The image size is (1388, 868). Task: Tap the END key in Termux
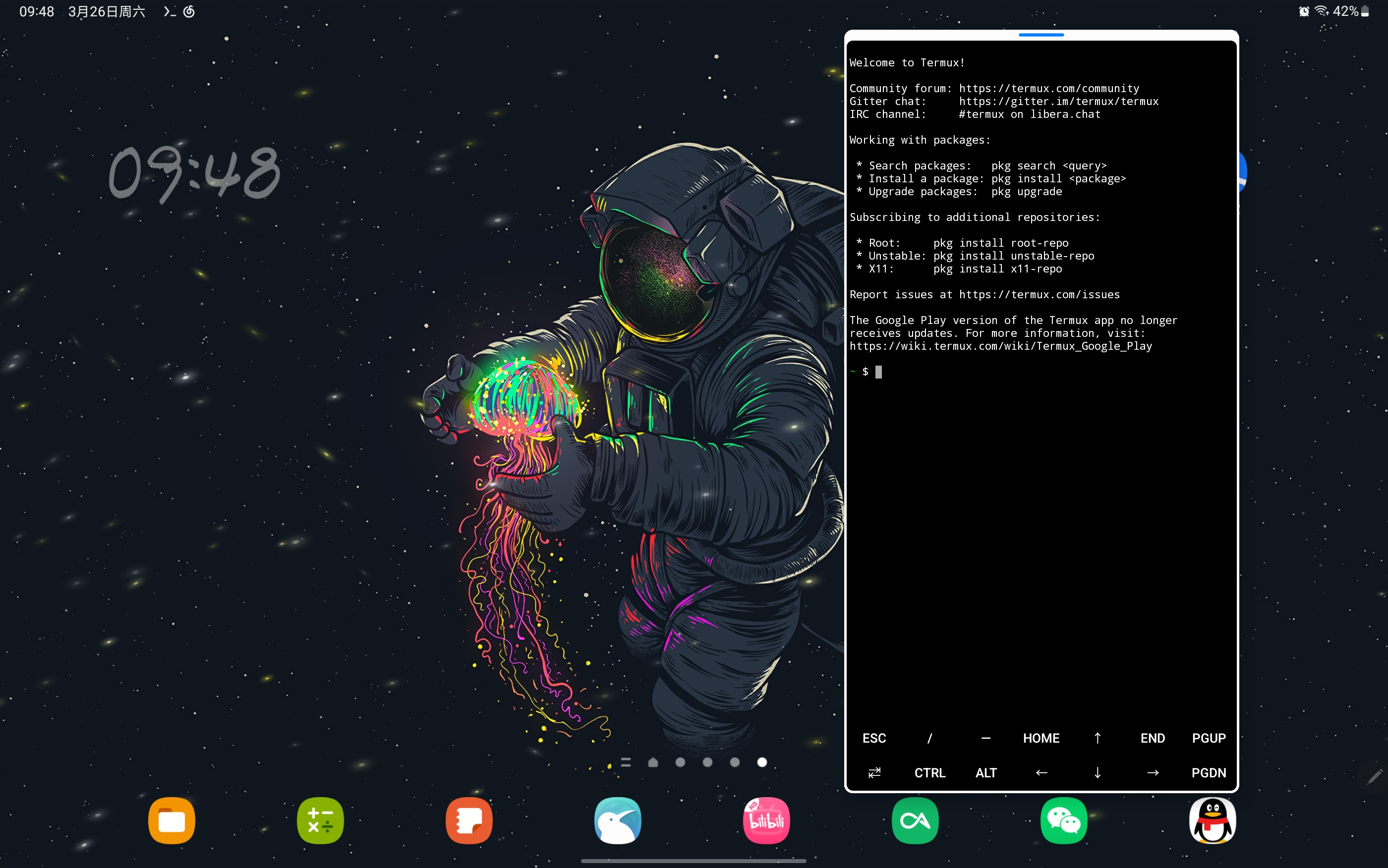pyautogui.click(x=1153, y=738)
